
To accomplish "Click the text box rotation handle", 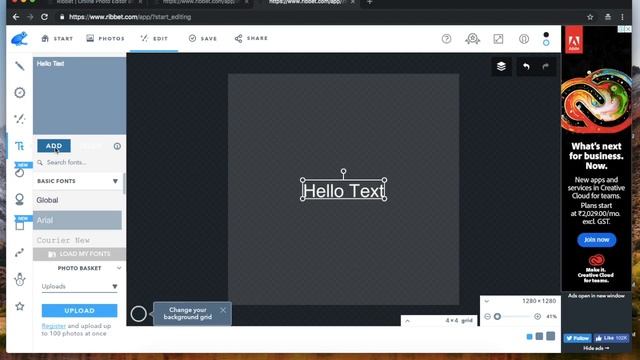I will pyautogui.click(x=344, y=171).
